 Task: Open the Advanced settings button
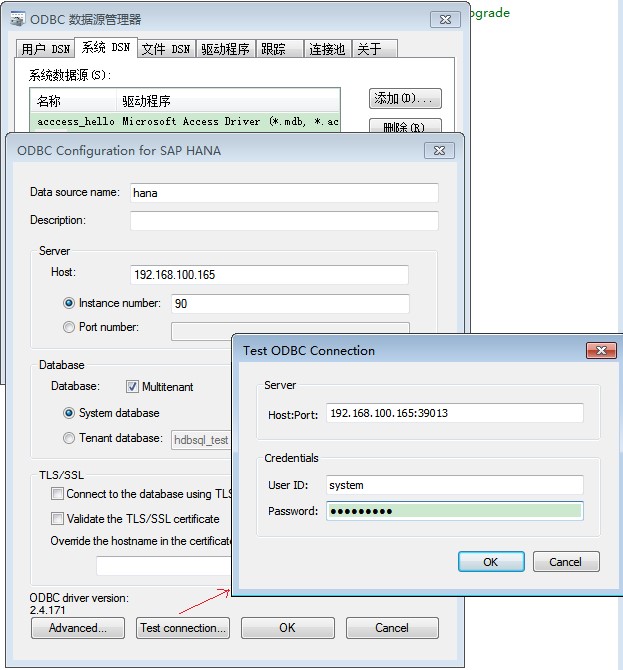(x=78, y=628)
